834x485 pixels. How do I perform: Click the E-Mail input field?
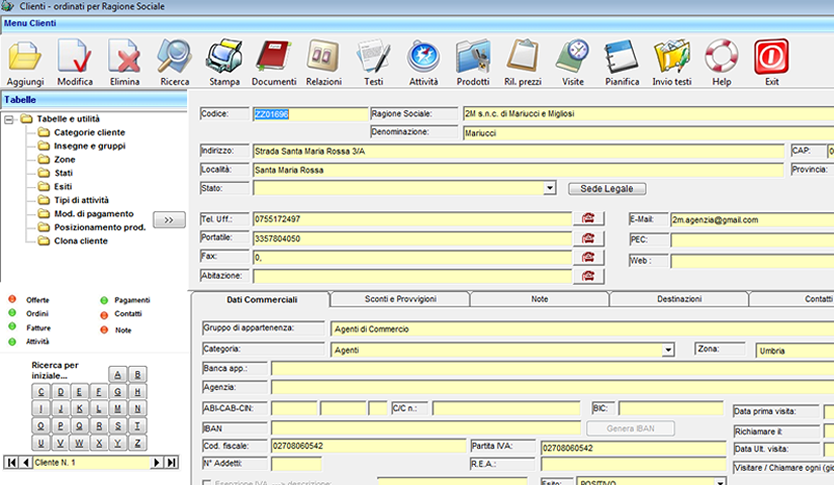pos(752,220)
